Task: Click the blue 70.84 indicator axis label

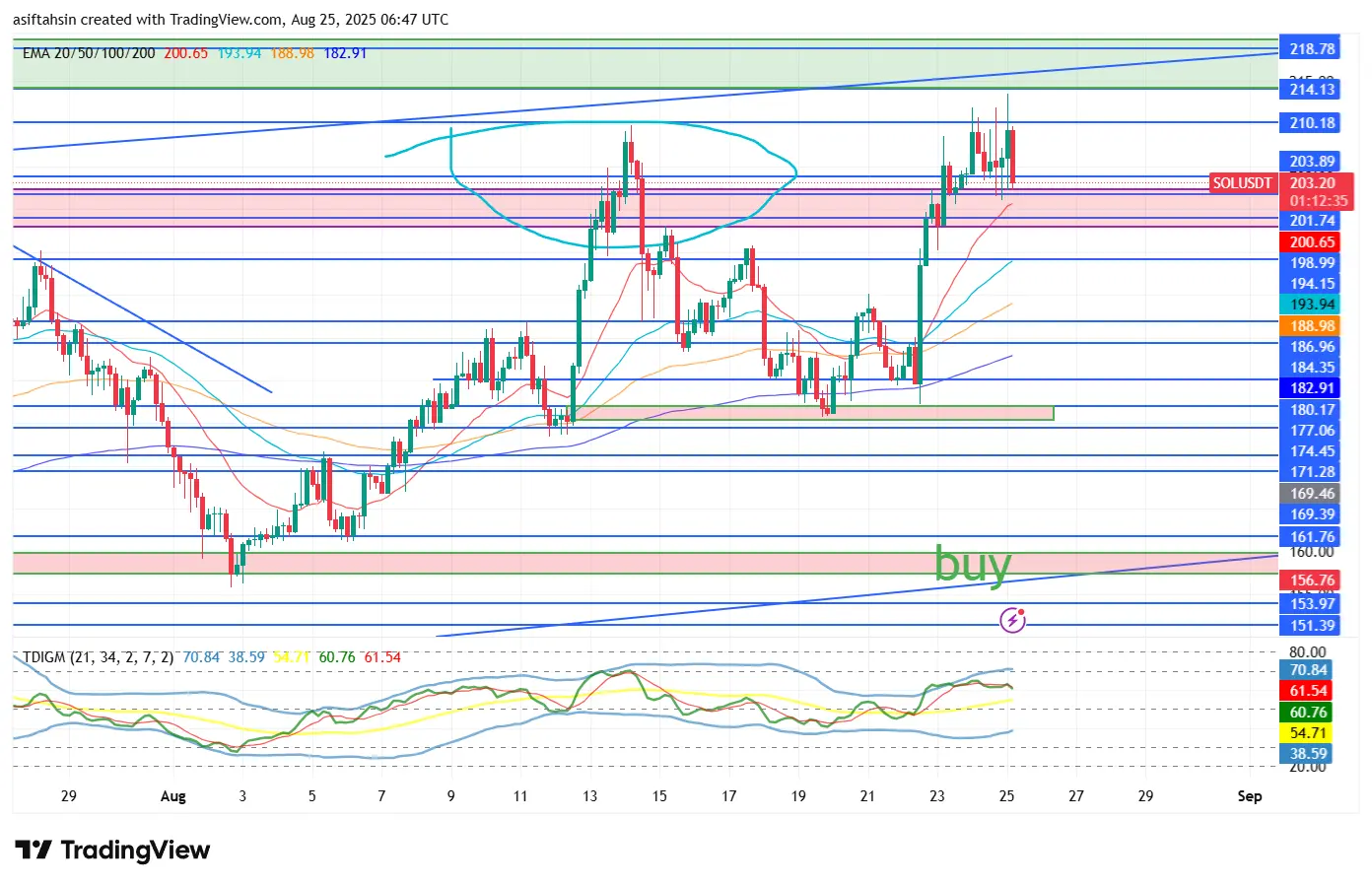Action: point(1308,670)
